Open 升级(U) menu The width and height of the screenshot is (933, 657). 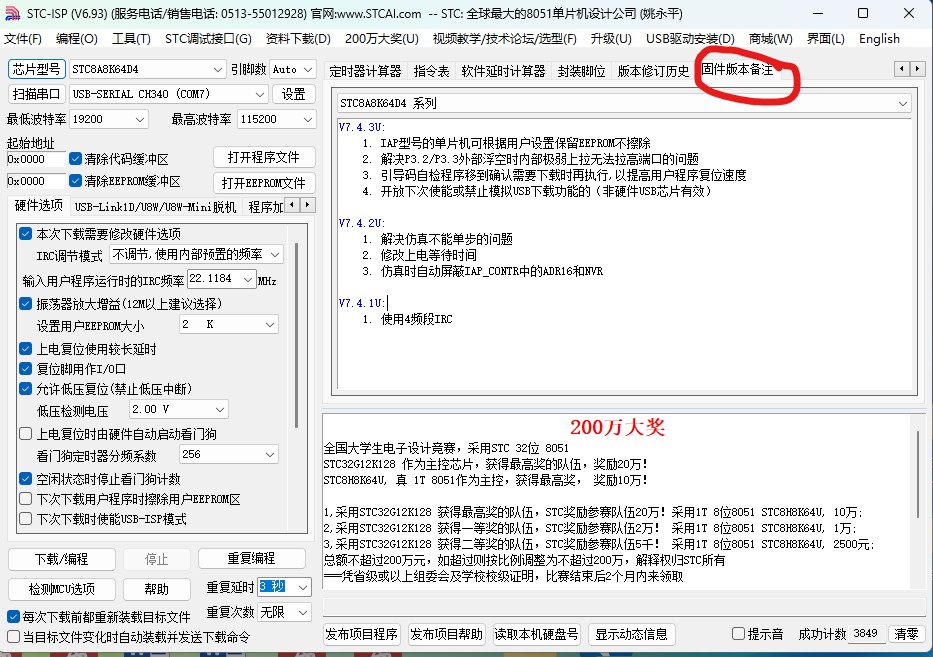point(611,39)
